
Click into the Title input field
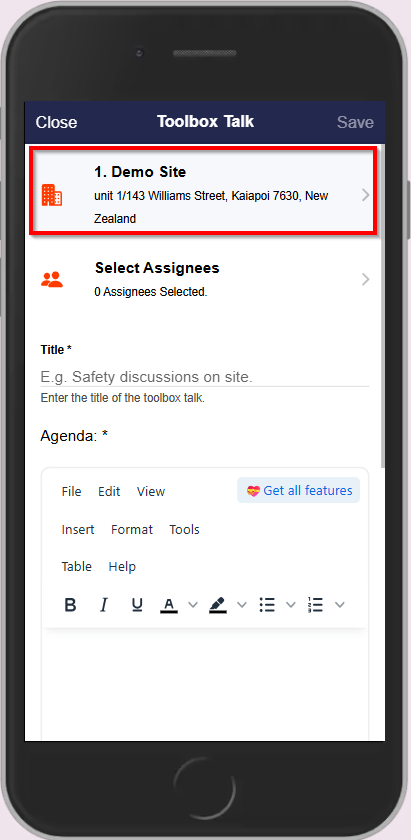click(205, 377)
